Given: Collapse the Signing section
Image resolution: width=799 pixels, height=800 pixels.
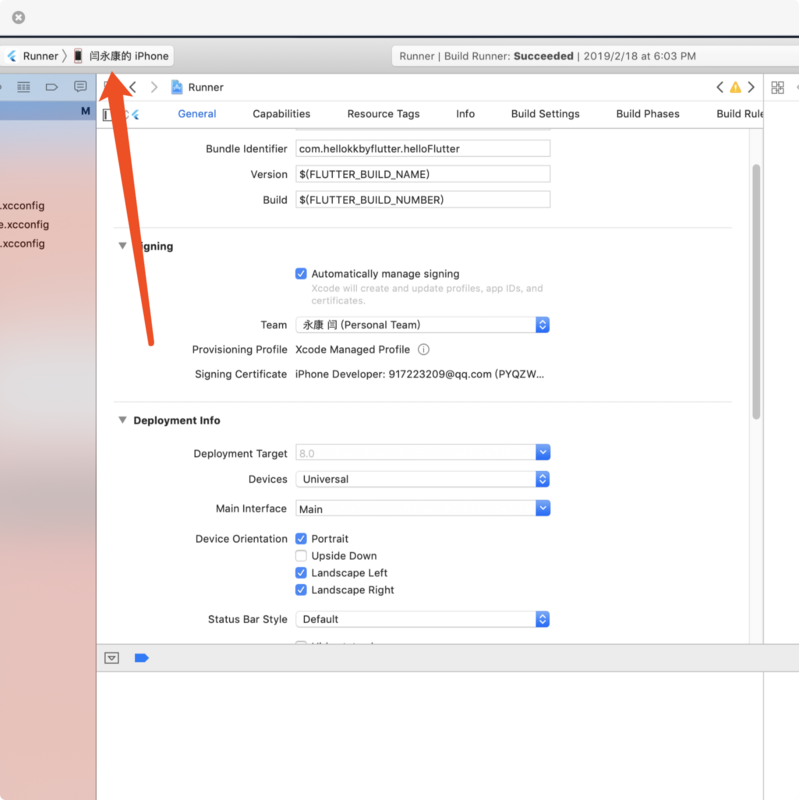Looking at the screenshot, I should [122, 246].
